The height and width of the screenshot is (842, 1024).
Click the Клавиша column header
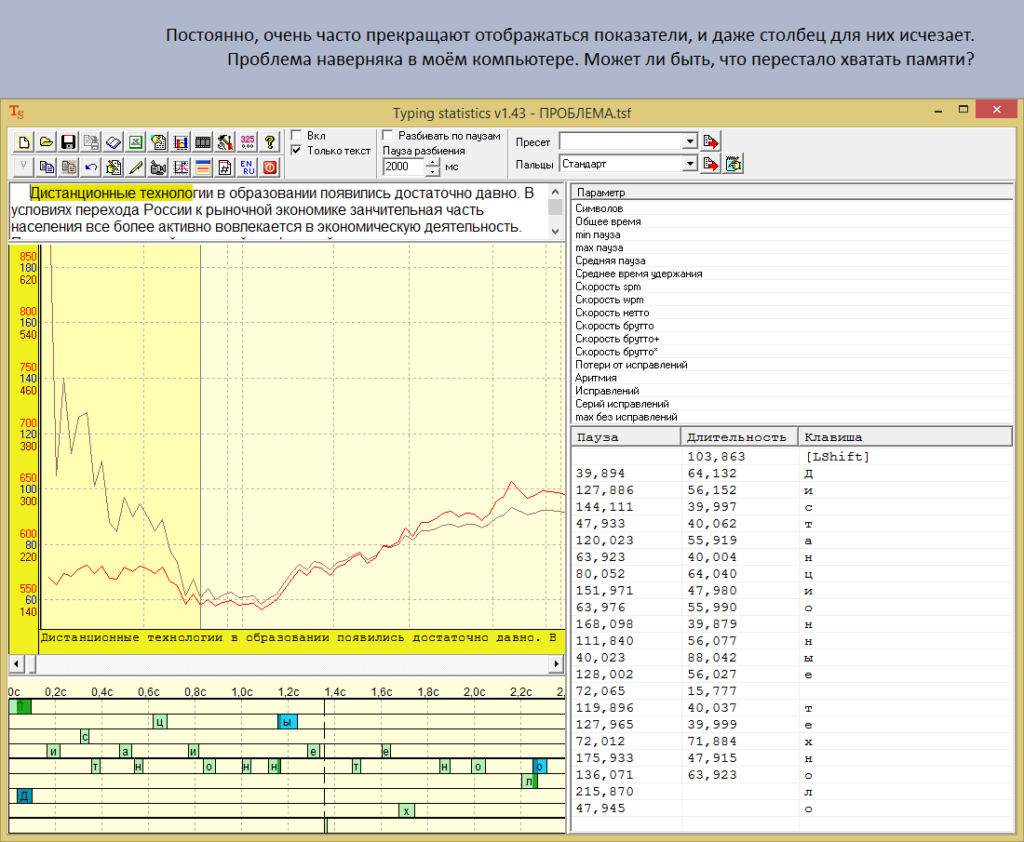pyautogui.click(x=905, y=437)
